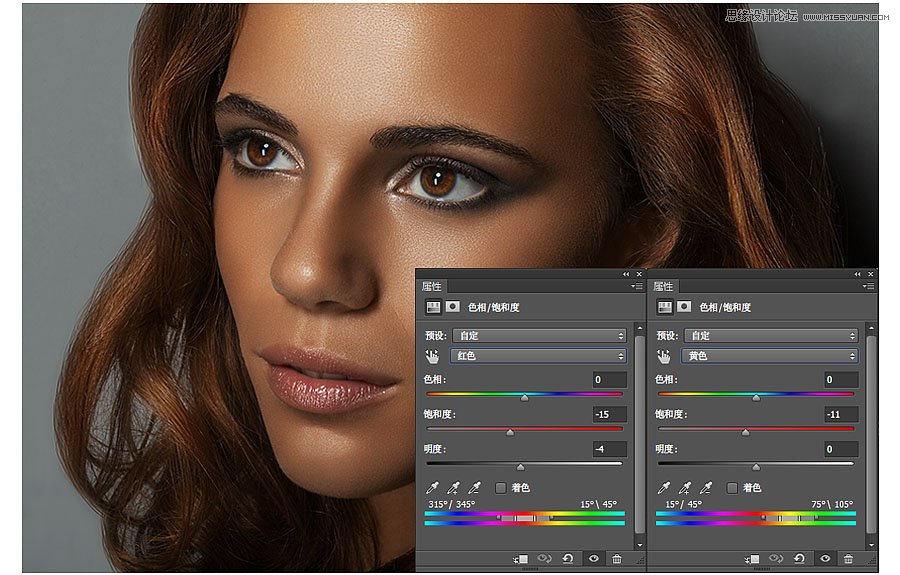Click adjustment icon in red Hue/Saturation panel
Viewport: 900px width, 575px height.
[433, 307]
